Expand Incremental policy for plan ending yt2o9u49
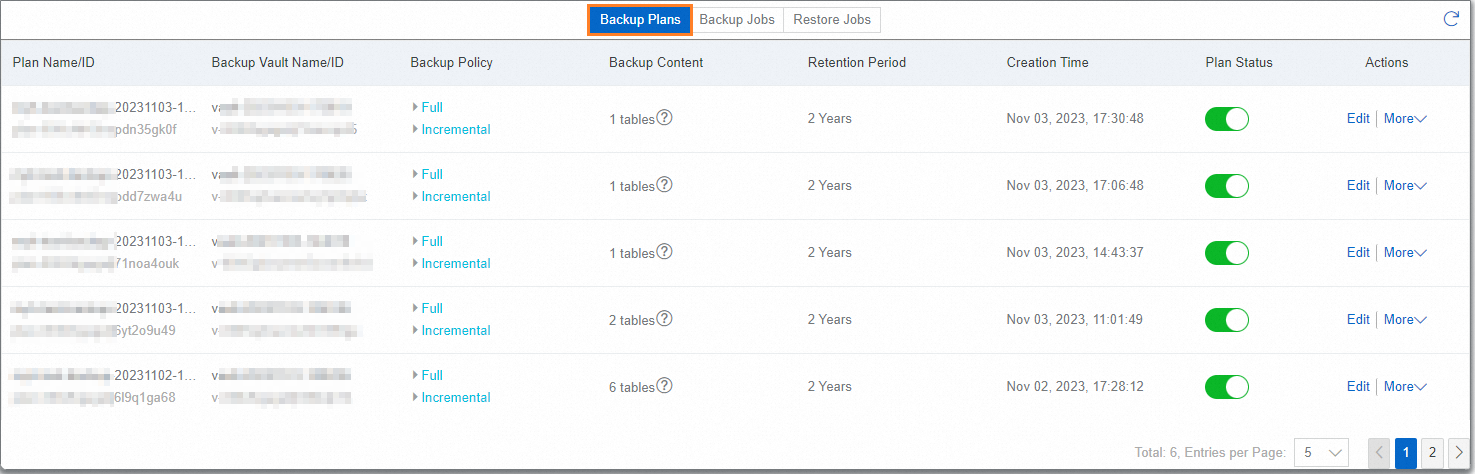The width and height of the screenshot is (1475, 474). [x=451, y=330]
